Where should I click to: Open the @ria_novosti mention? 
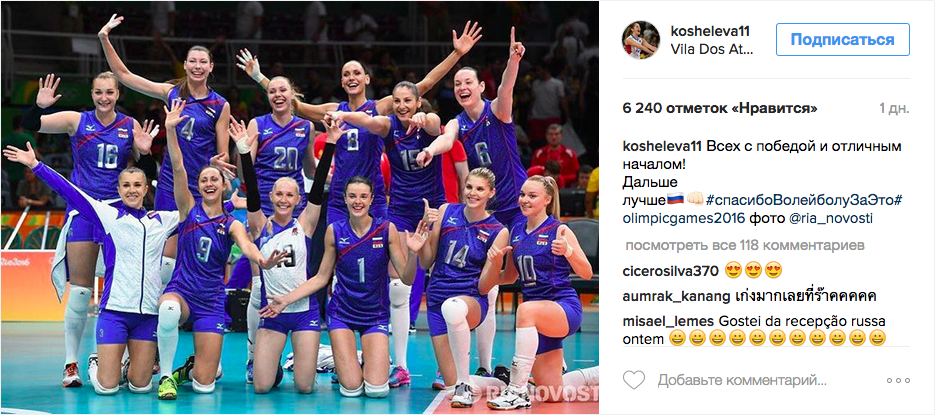pos(831,218)
